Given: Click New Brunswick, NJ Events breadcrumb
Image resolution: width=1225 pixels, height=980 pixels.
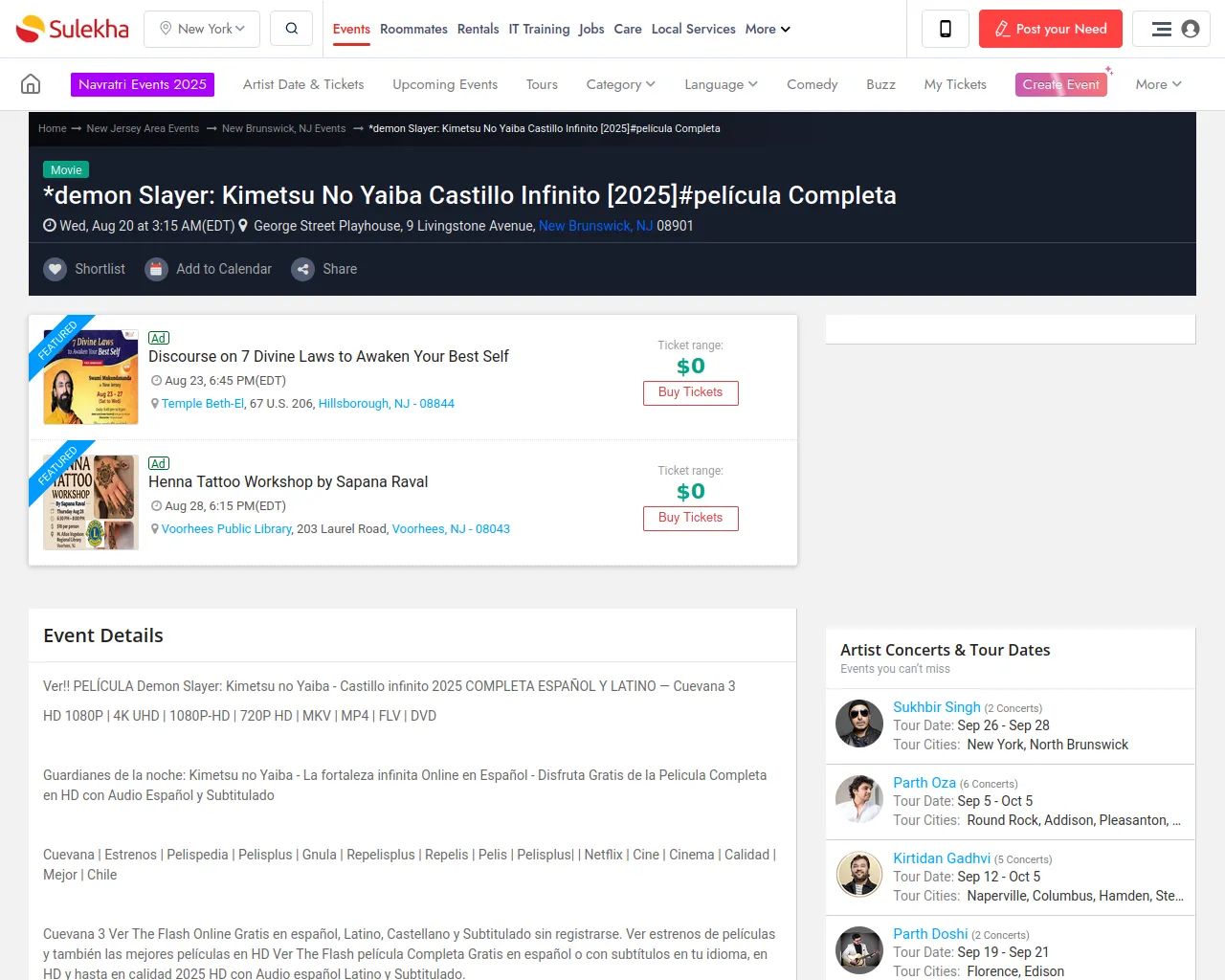Looking at the screenshot, I should point(283,128).
